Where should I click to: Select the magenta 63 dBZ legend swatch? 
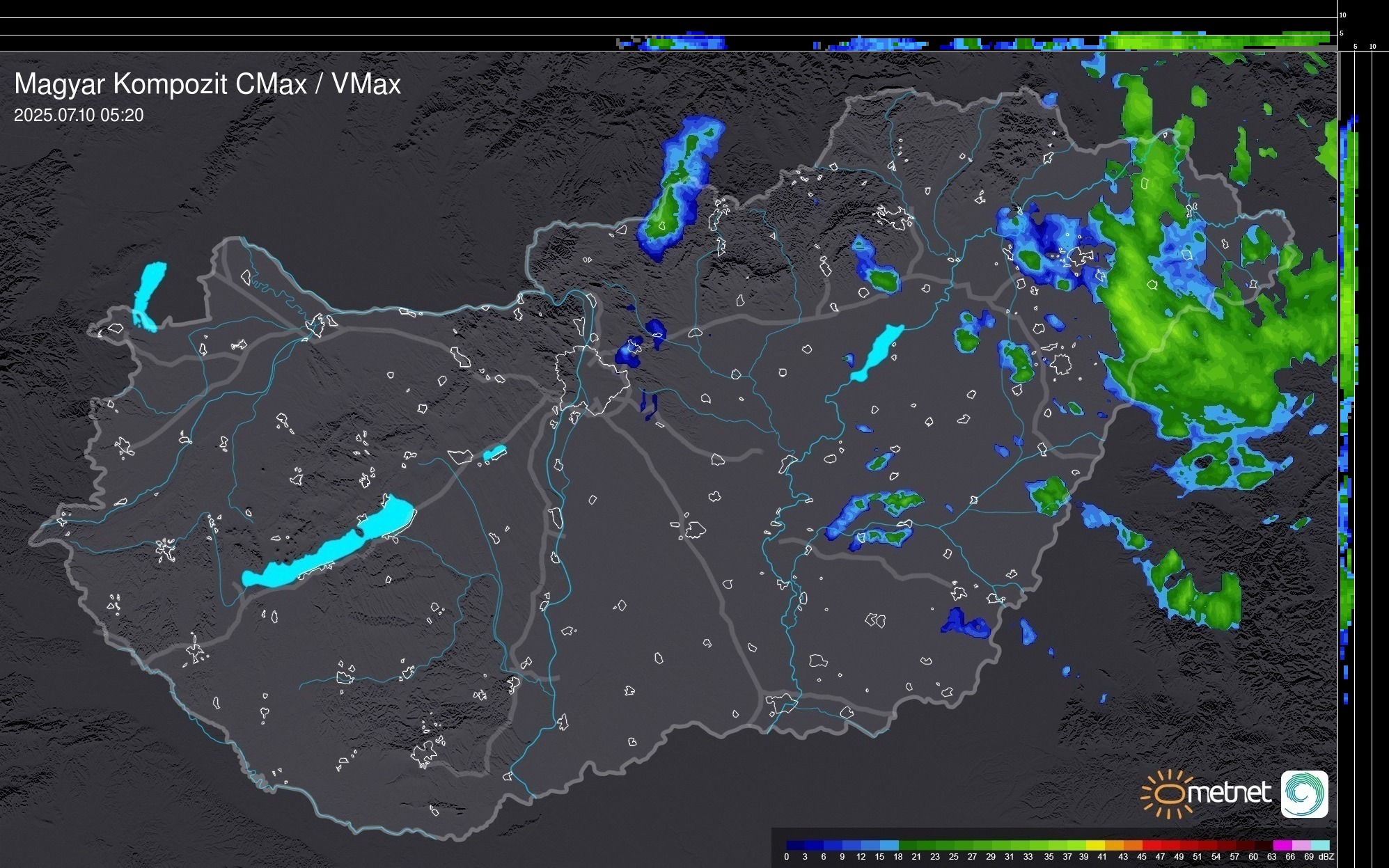click(1282, 845)
